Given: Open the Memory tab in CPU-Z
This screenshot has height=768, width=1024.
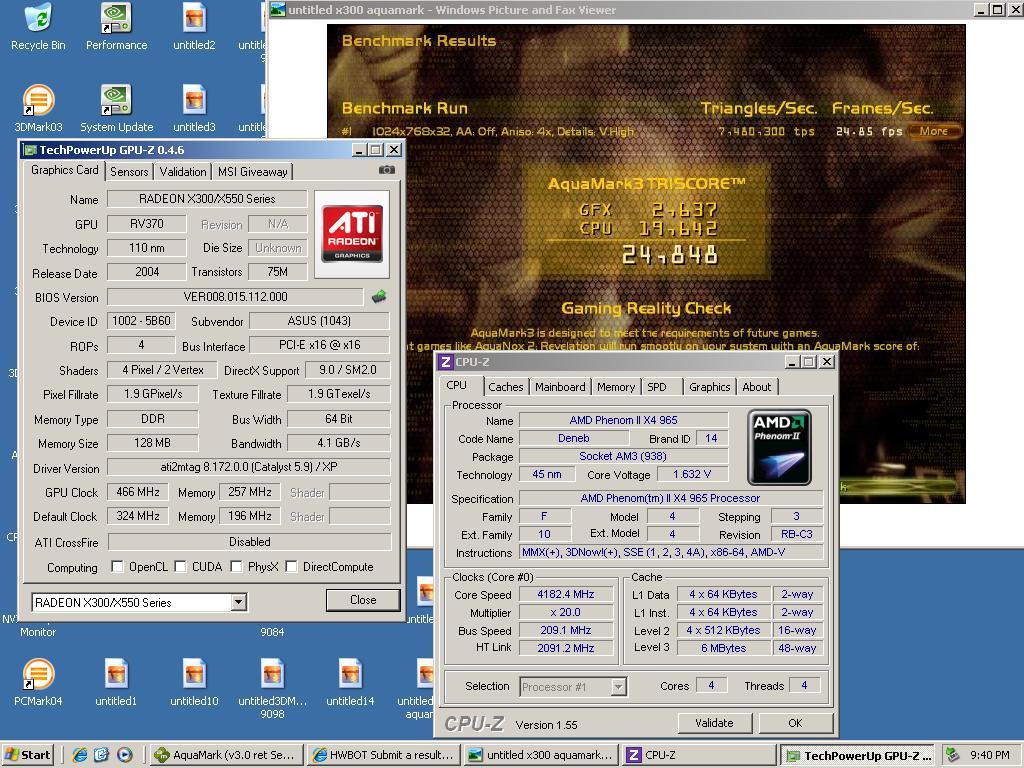Looking at the screenshot, I should pyautogui.click(x=616, y=387).
